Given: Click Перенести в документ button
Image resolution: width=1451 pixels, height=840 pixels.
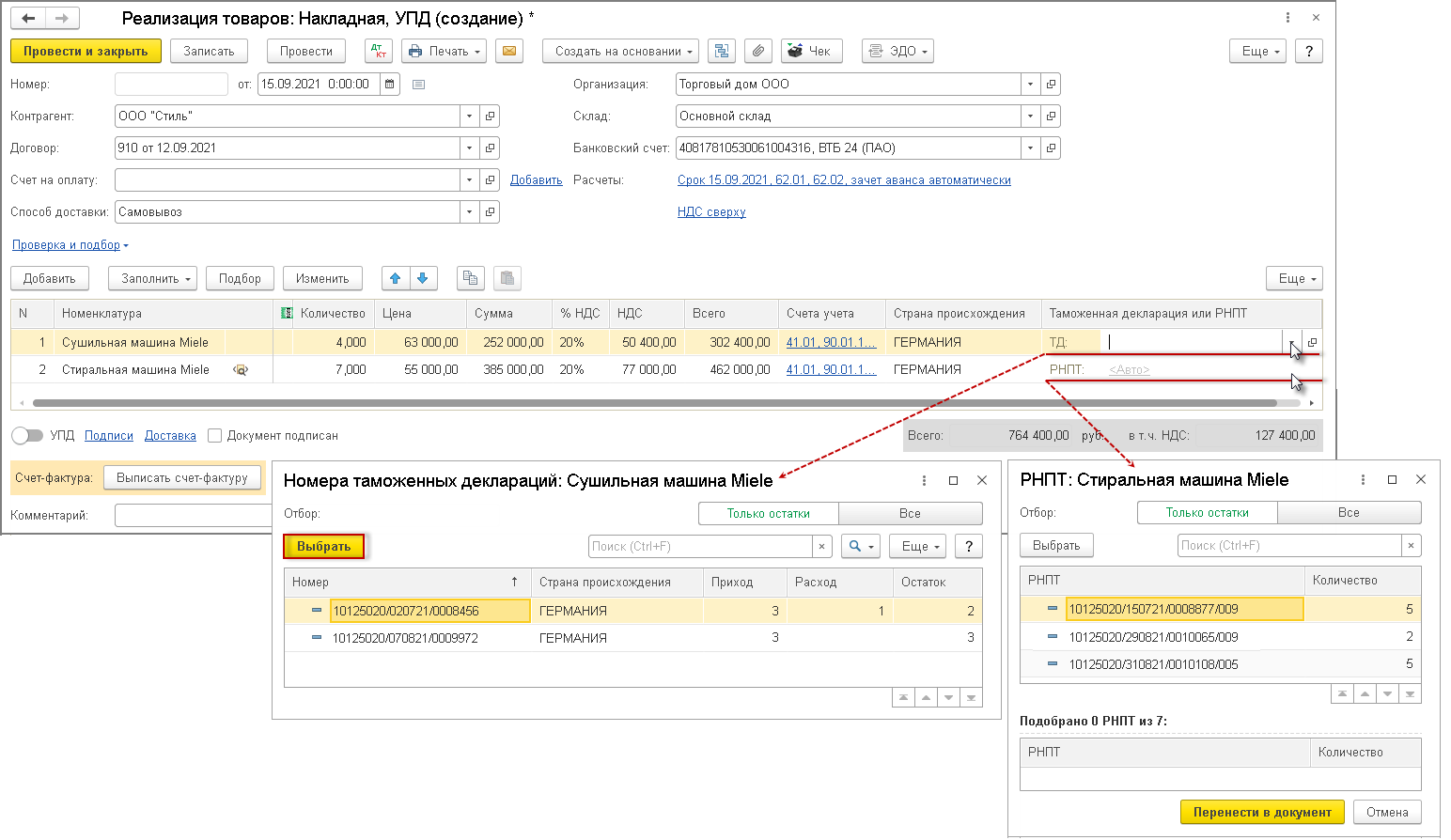Looking at the screenshot, I should [x=1262, y=812].
